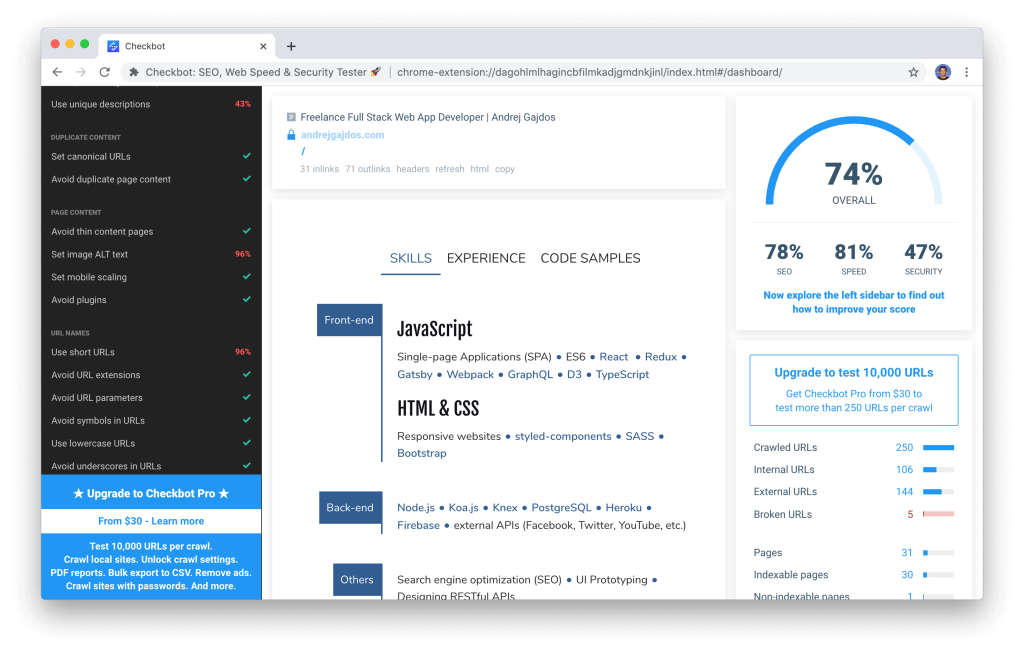Expand the headers details for the page
Screen dimensions: 1024x654
point(413,169)
